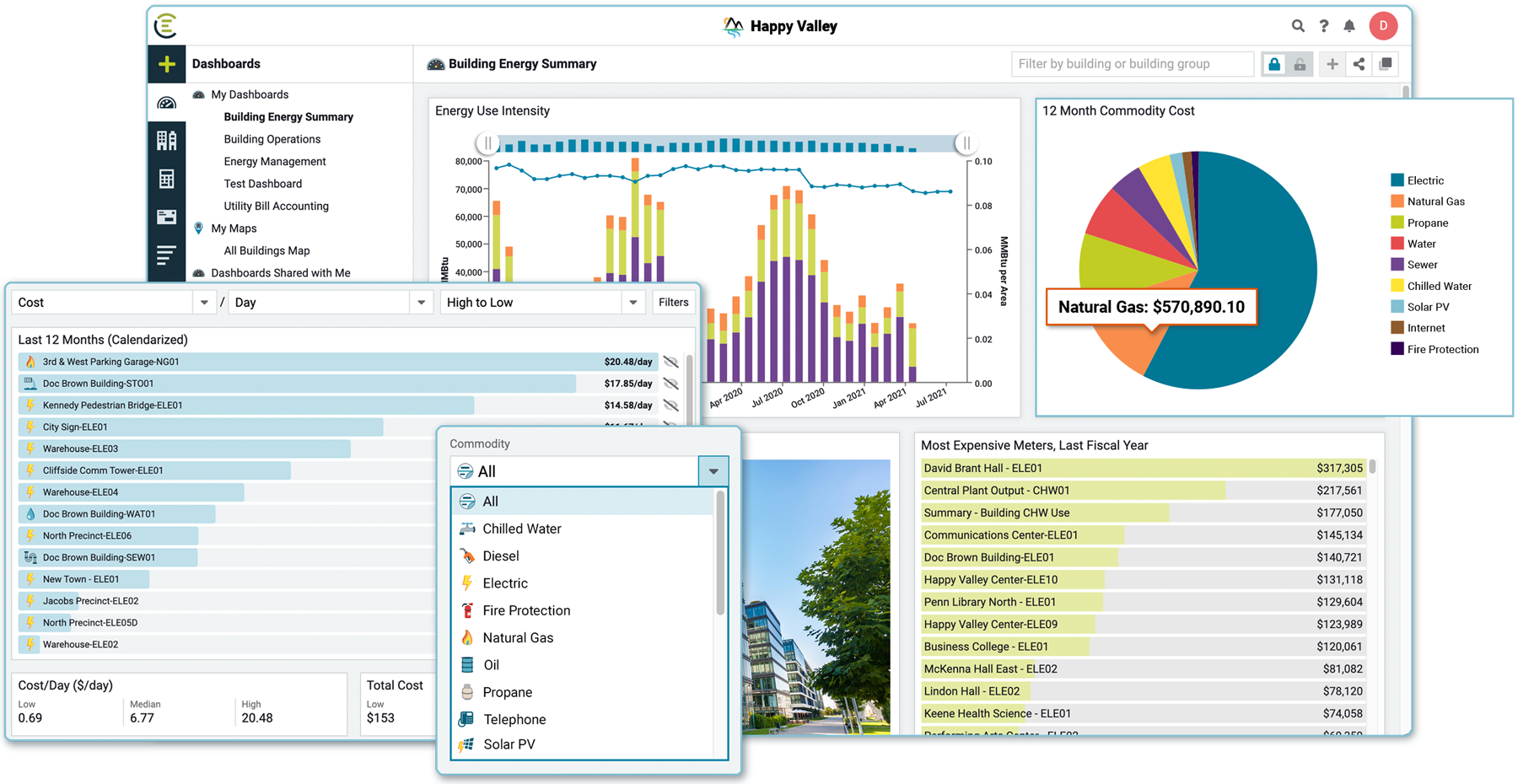The image size is (1518, 784).
Task: Open Energy Management dashboard
Action: pos(275,162)
